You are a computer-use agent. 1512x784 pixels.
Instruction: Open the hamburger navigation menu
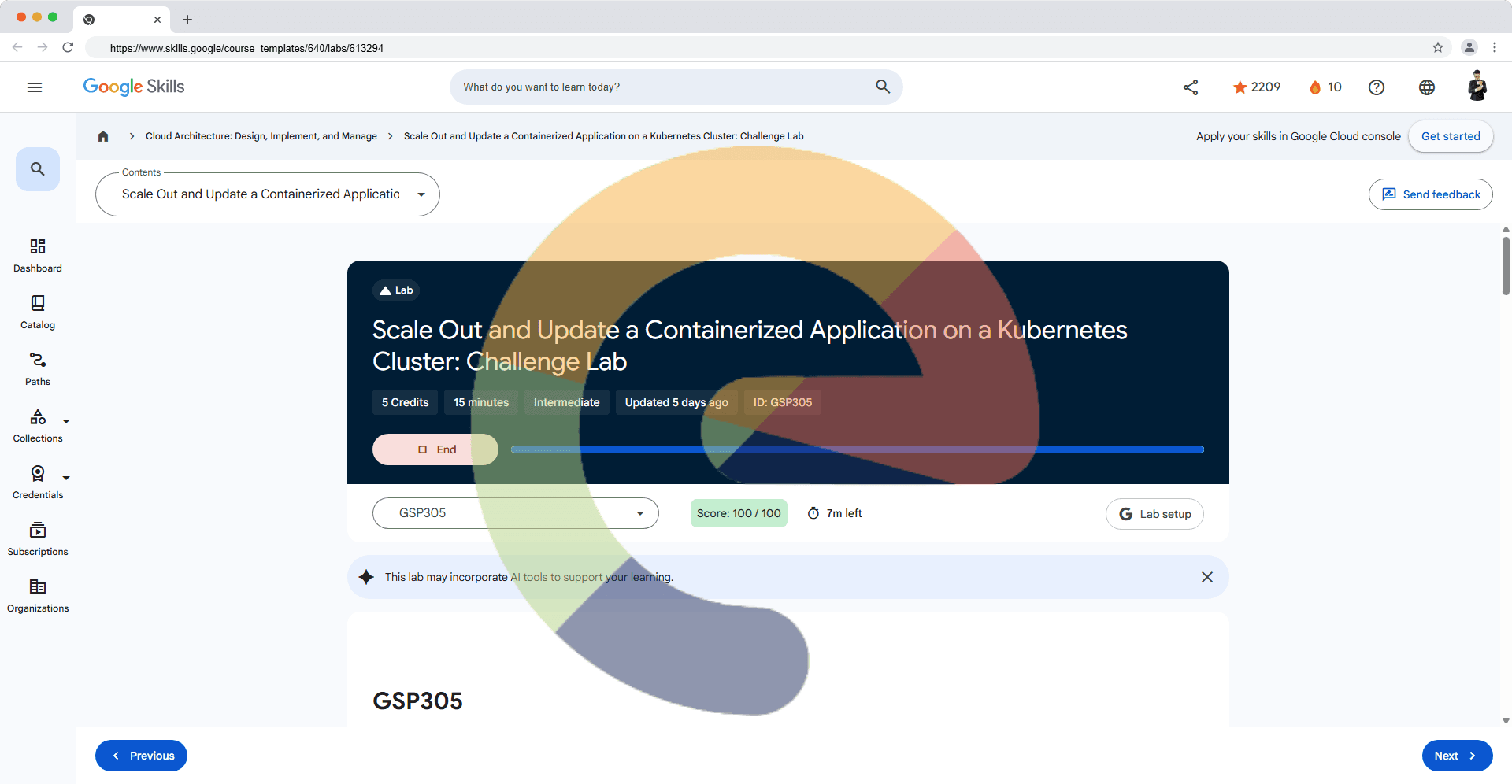pyautogui.click(x=35, y=87)
